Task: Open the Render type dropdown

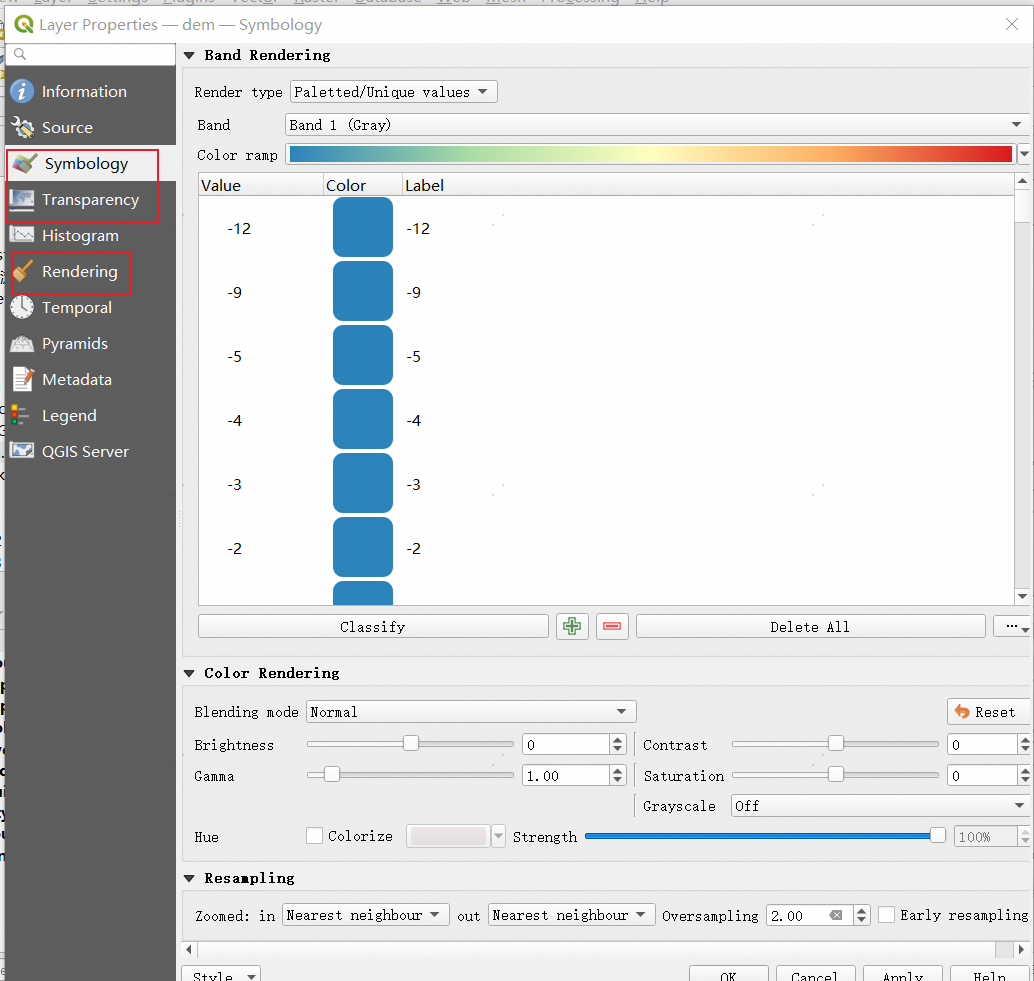Action: [x=393, y=92]
